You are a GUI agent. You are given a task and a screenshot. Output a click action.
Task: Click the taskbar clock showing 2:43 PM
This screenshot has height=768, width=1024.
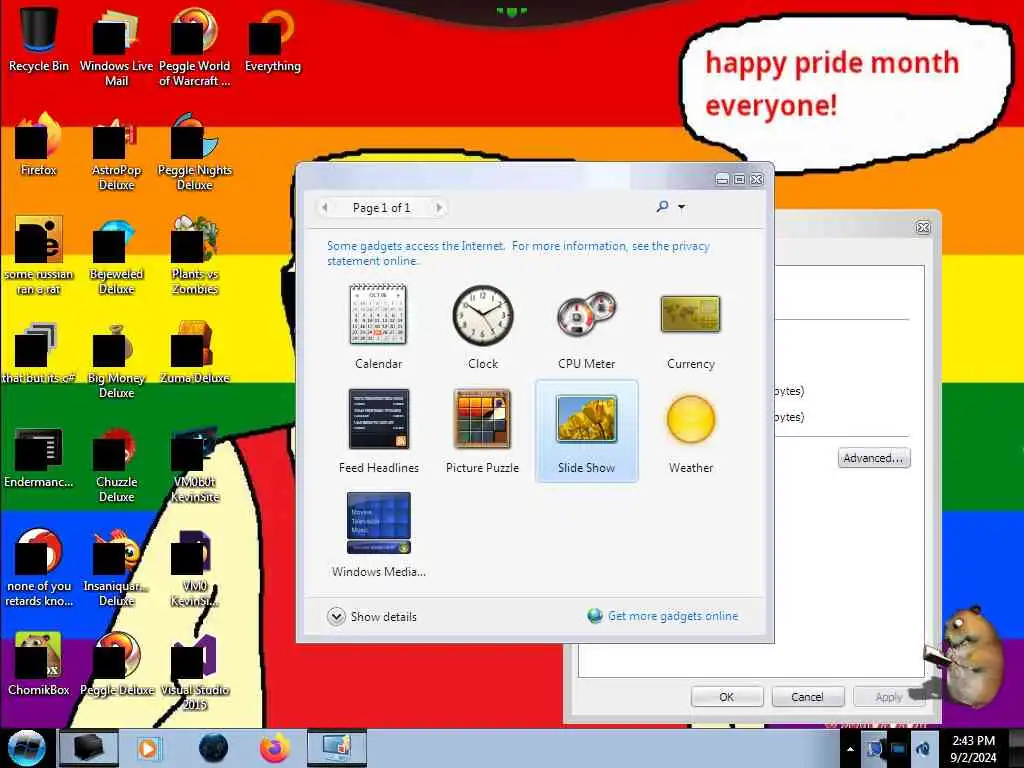tap(973, 748)
